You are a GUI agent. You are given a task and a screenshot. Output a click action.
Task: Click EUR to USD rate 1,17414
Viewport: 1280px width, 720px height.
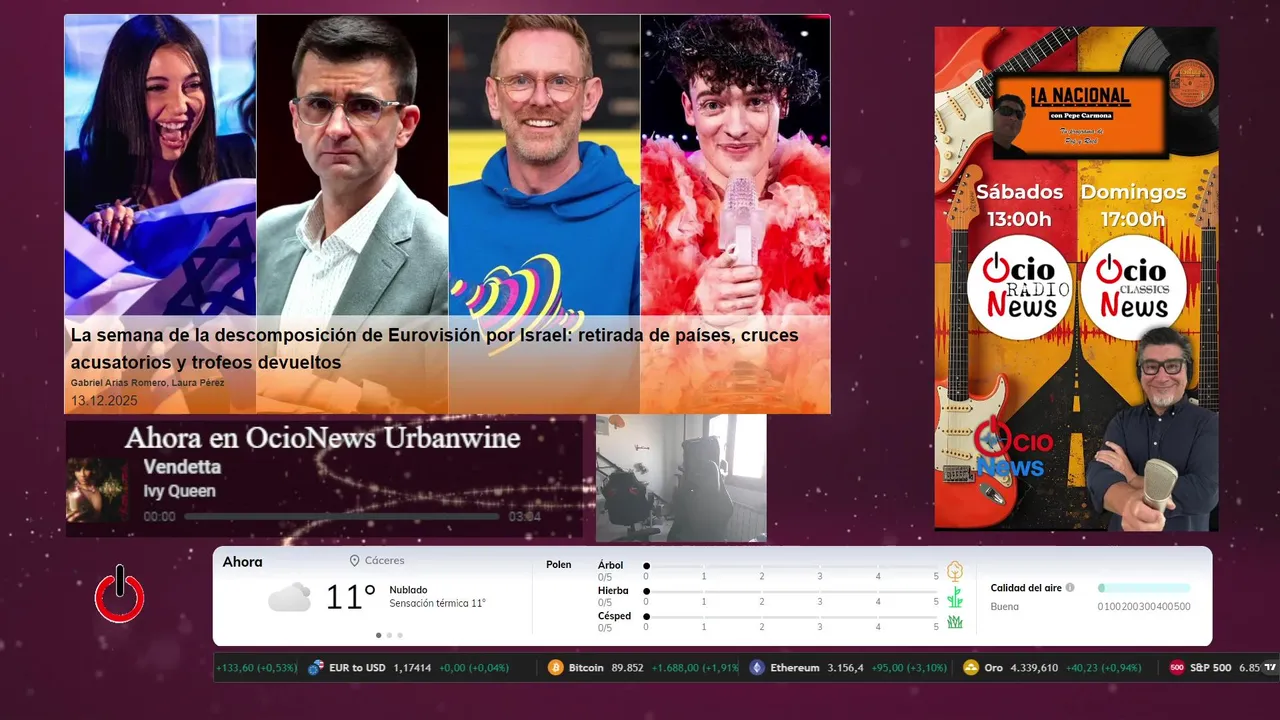click(412, 668)
